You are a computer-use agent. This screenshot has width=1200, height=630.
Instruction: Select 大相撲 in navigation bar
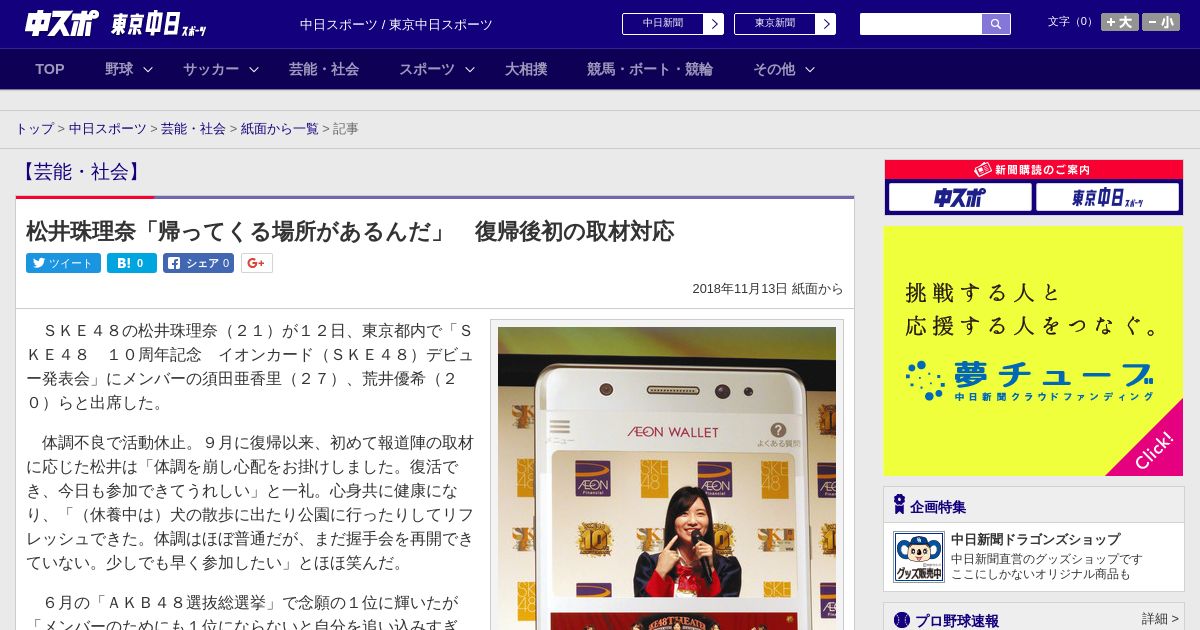pos(526,69)
